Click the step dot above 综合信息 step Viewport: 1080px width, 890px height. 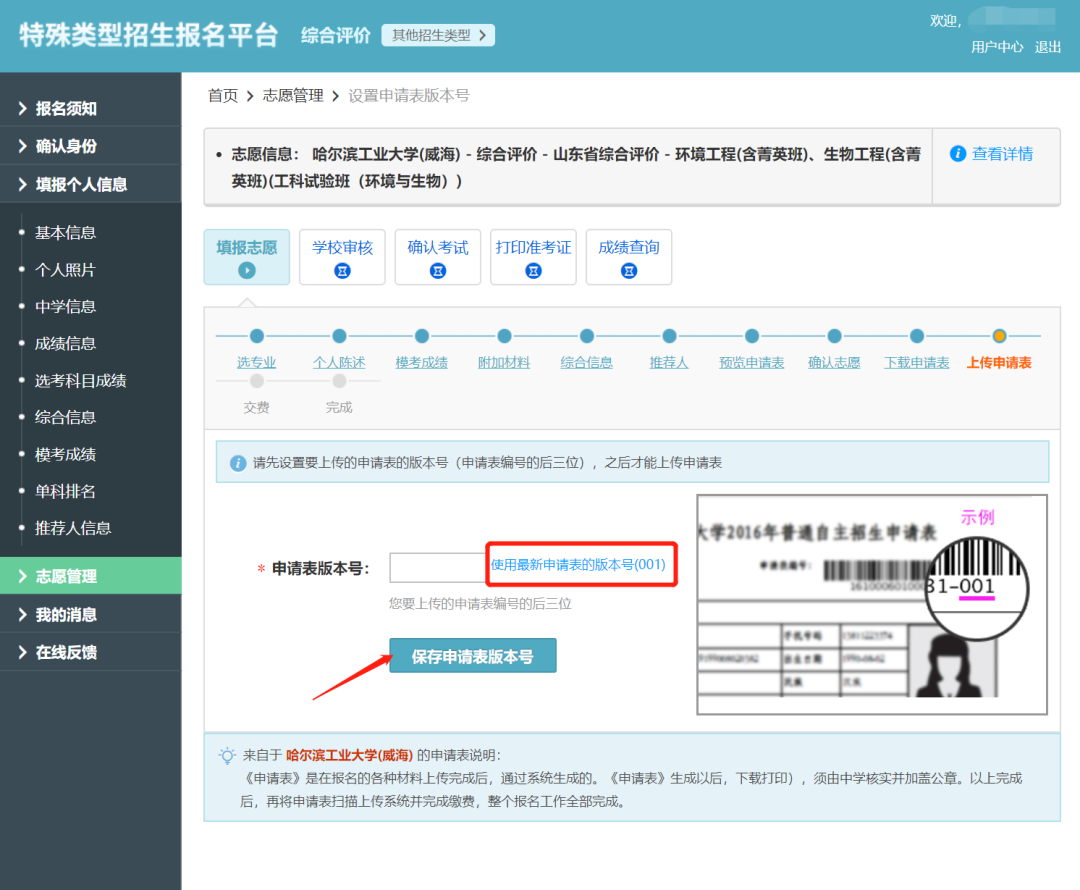pyautogui.click(x=587, y=336)
